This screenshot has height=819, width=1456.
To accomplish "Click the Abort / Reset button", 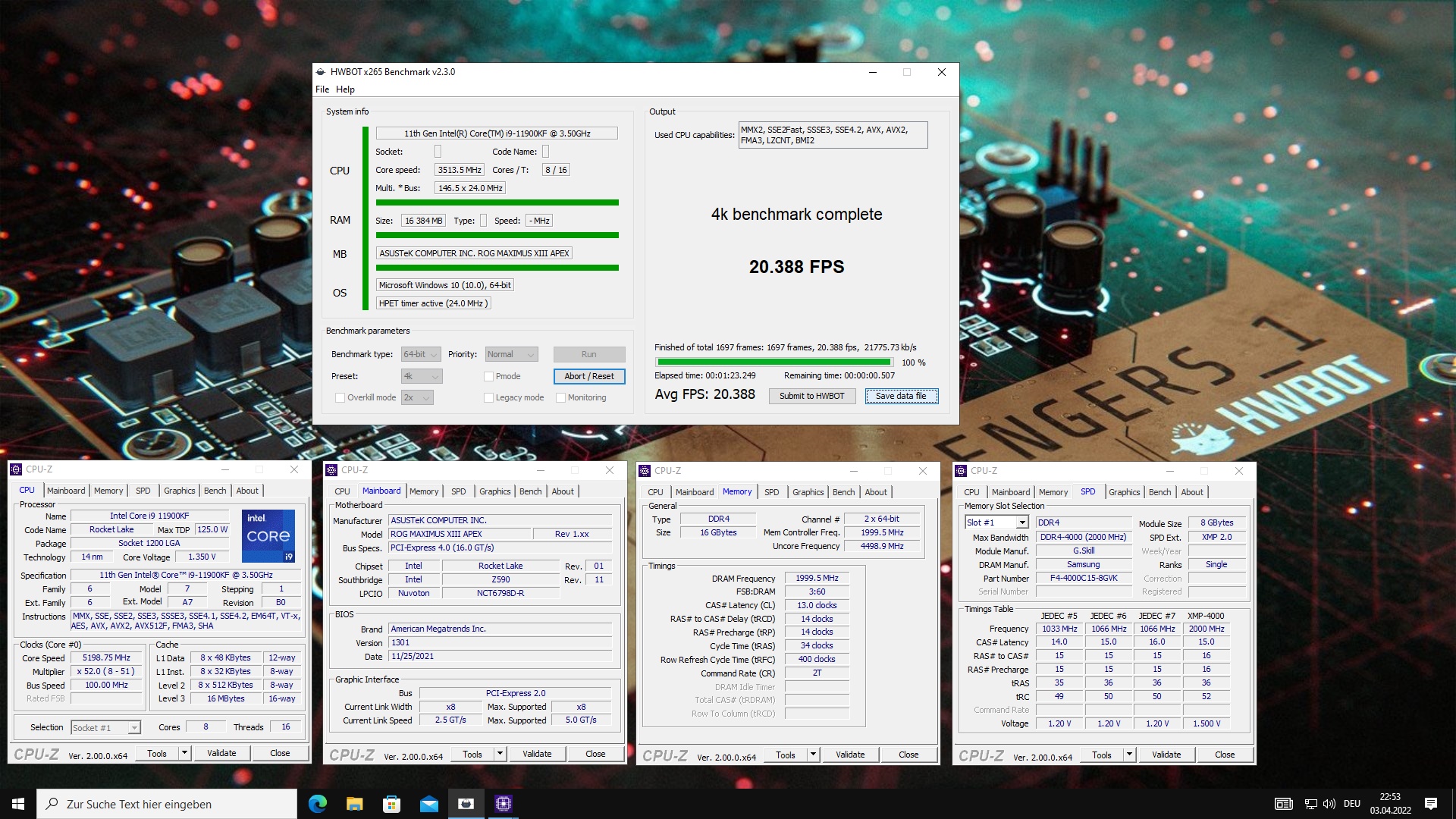I will pos(589,376).
